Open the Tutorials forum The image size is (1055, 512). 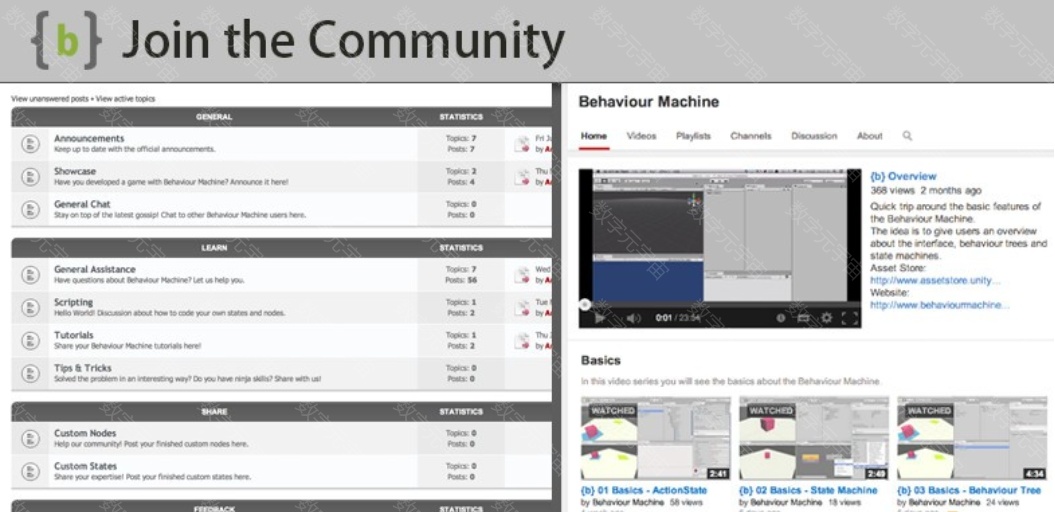click(74, 334)
